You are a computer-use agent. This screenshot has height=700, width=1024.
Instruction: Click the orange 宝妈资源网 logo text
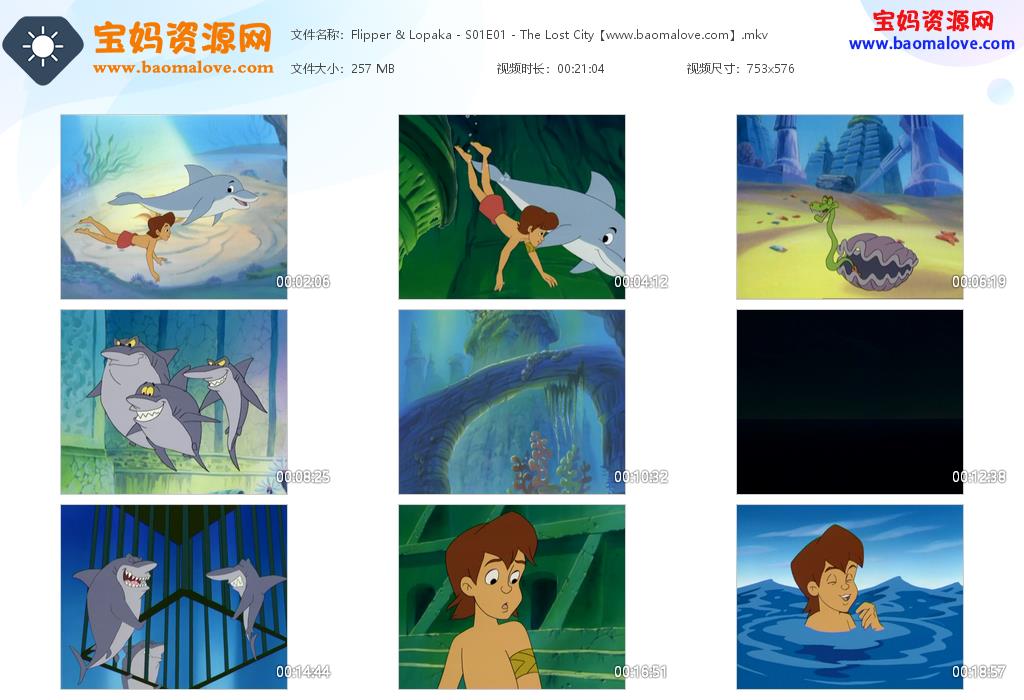point(182,38)
